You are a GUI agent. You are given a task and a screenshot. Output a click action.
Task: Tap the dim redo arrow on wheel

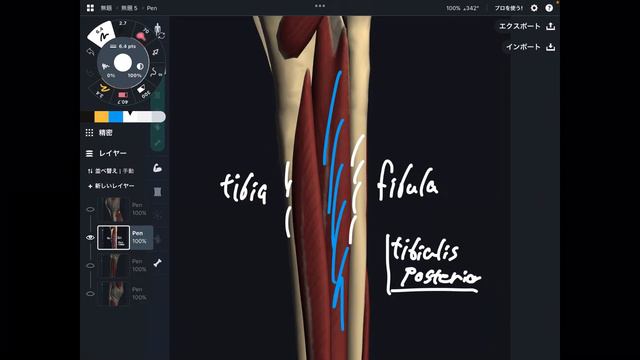(90, 73)
